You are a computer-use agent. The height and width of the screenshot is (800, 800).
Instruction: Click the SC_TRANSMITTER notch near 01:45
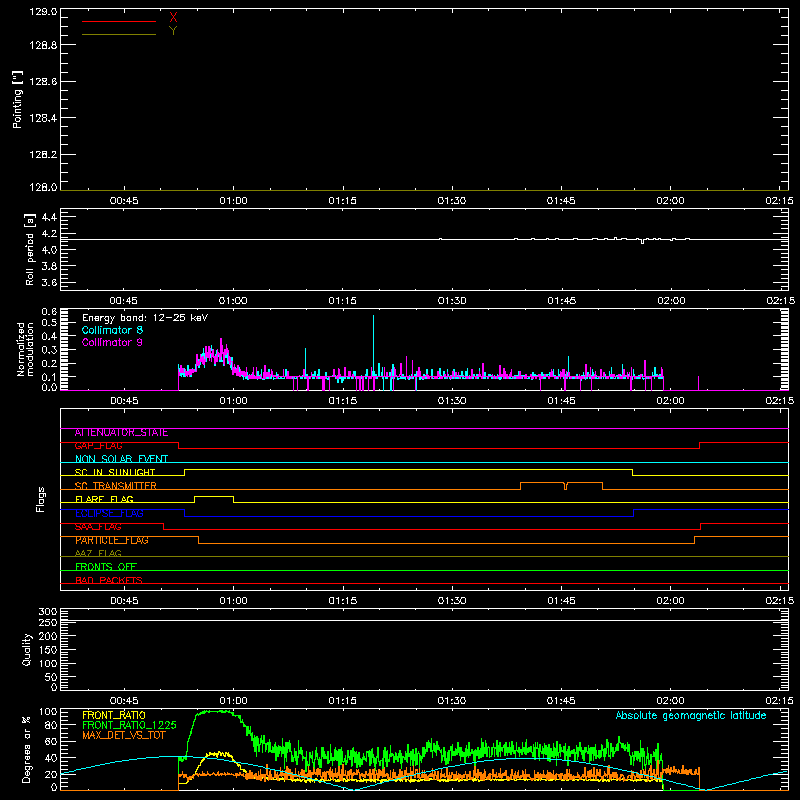pyautogui.click(x=565, y=486)
